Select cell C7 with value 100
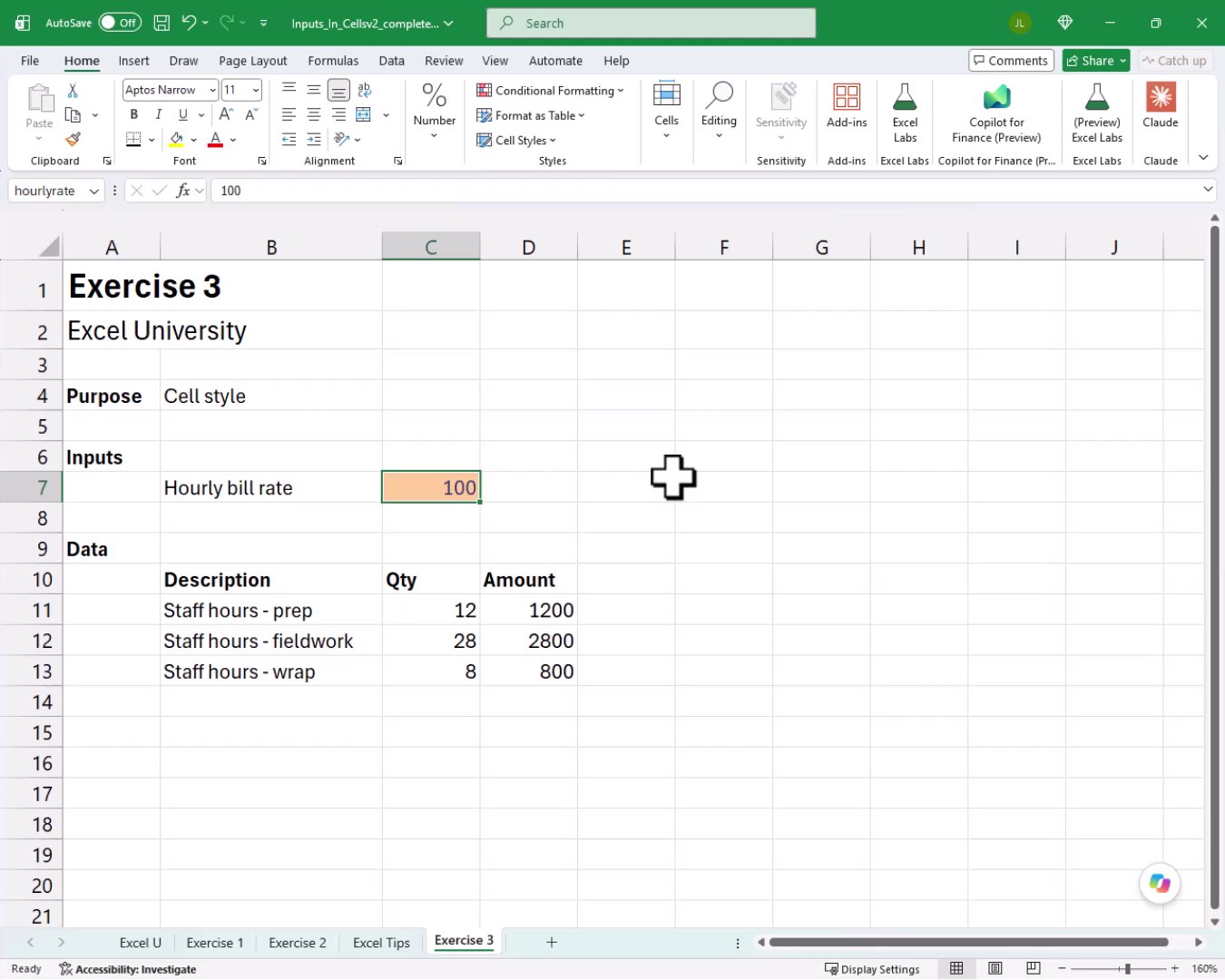The height and width of the screenshot is (980, 1225). (x=431, y=487)
